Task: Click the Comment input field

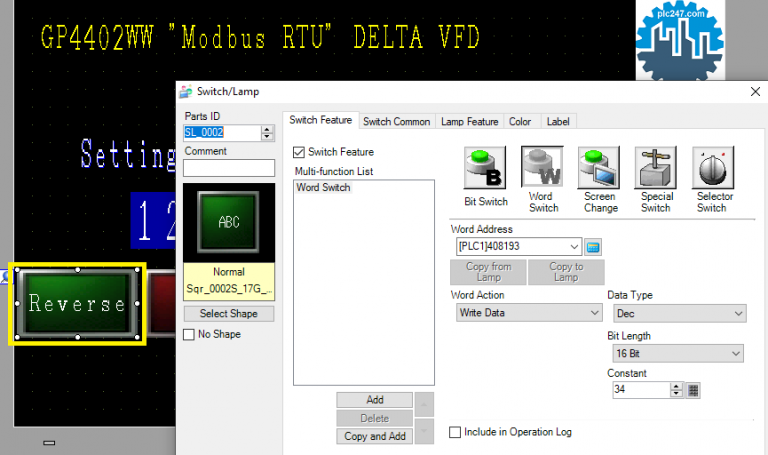Action: coord(229,168)
